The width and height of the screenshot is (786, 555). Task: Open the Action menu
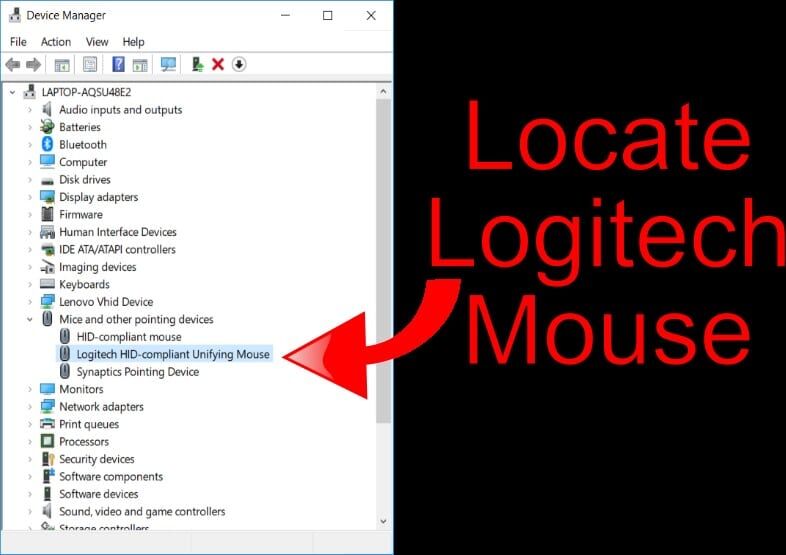click(x=56, y=42)
